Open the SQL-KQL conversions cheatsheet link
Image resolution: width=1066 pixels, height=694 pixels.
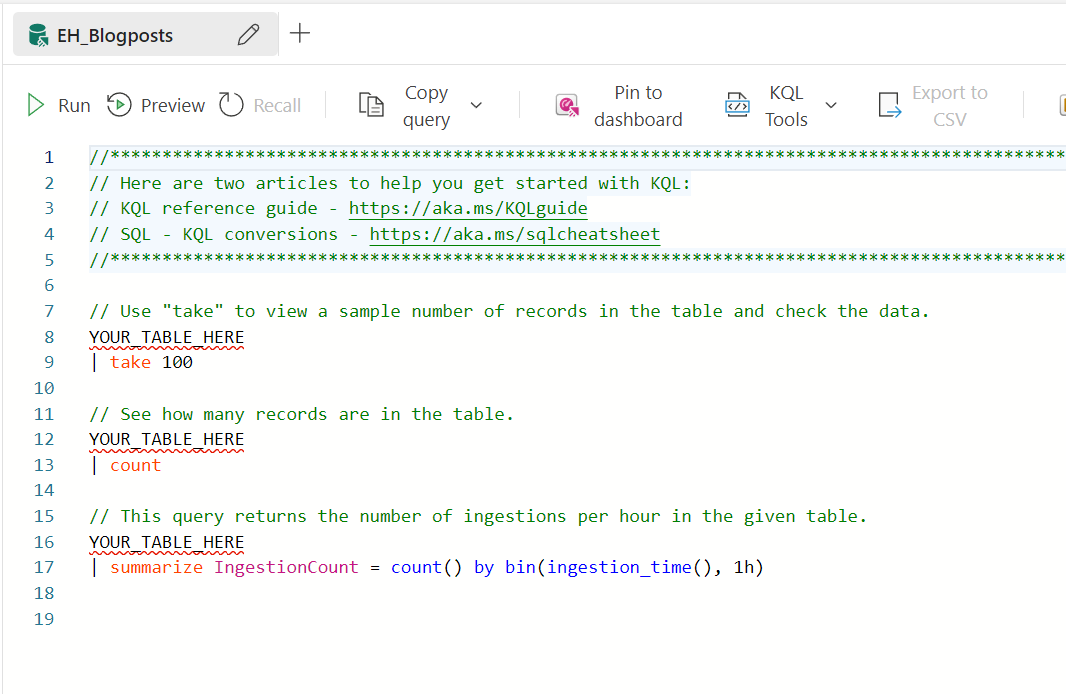point(514,233)
